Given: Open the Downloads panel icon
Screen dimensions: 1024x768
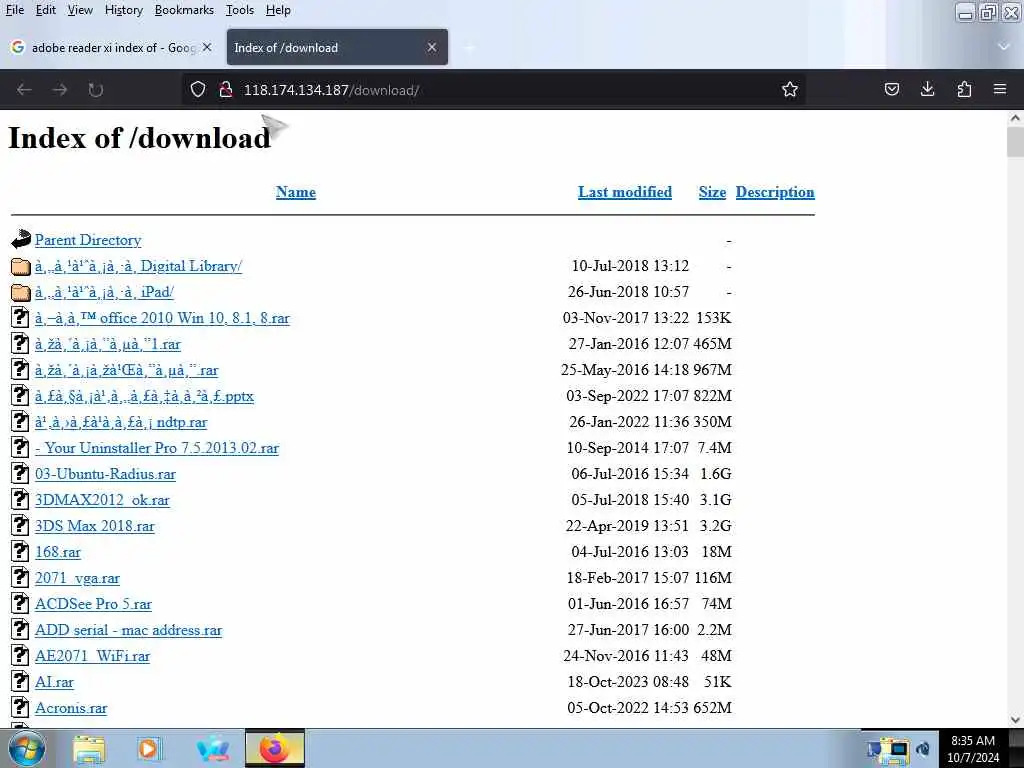Looking at the screenshot, I should coord(927,89).
